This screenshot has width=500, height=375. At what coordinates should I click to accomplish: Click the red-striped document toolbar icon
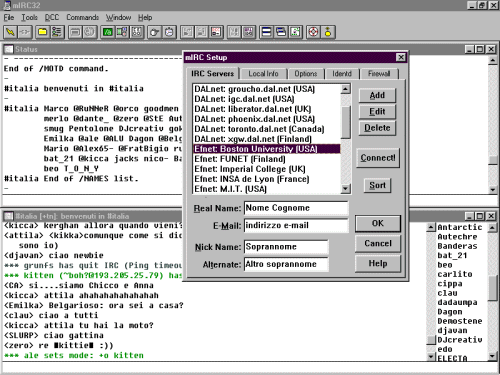(x=216, y=32)
